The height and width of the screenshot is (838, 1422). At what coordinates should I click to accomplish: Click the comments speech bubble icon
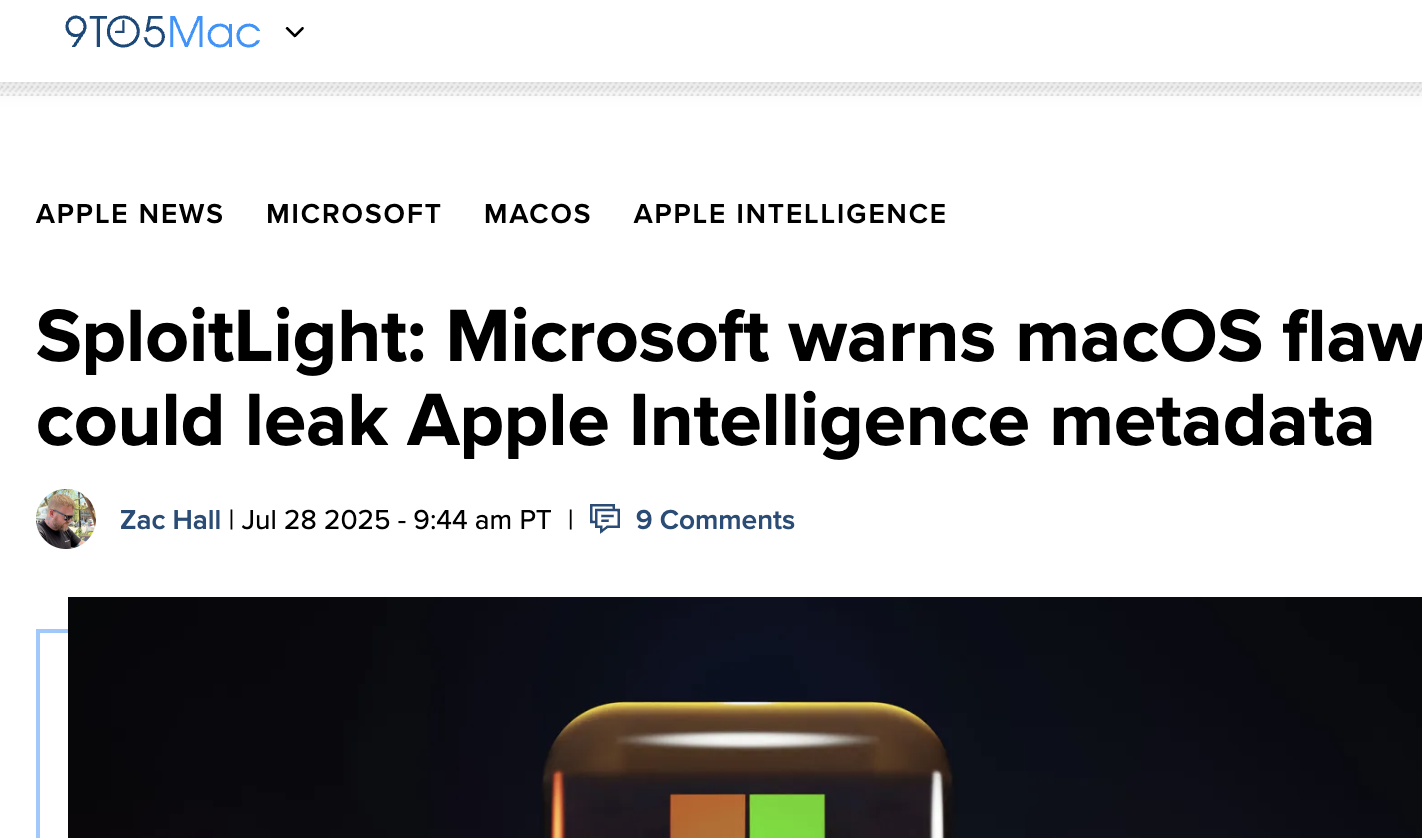point(605,518)
